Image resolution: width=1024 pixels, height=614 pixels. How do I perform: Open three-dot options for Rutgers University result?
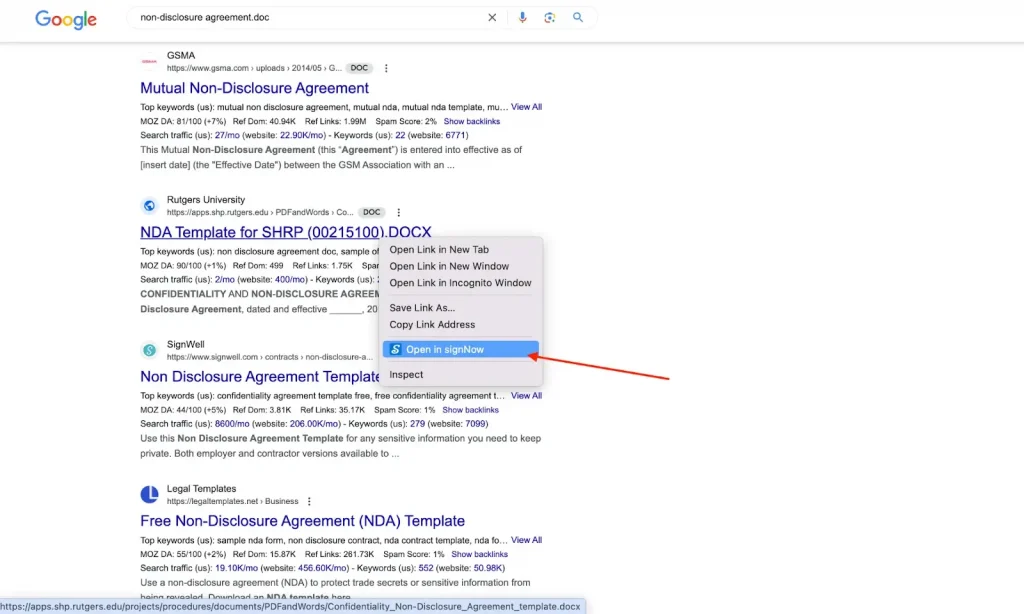point(398,212)
